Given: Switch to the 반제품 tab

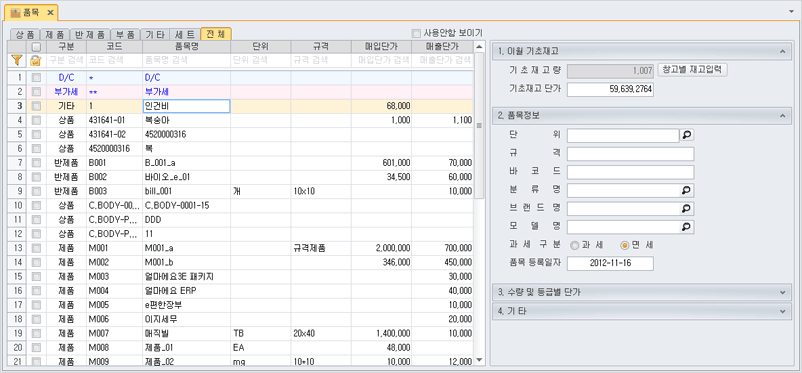Looking at the screenshot, I should coord(89,34).
